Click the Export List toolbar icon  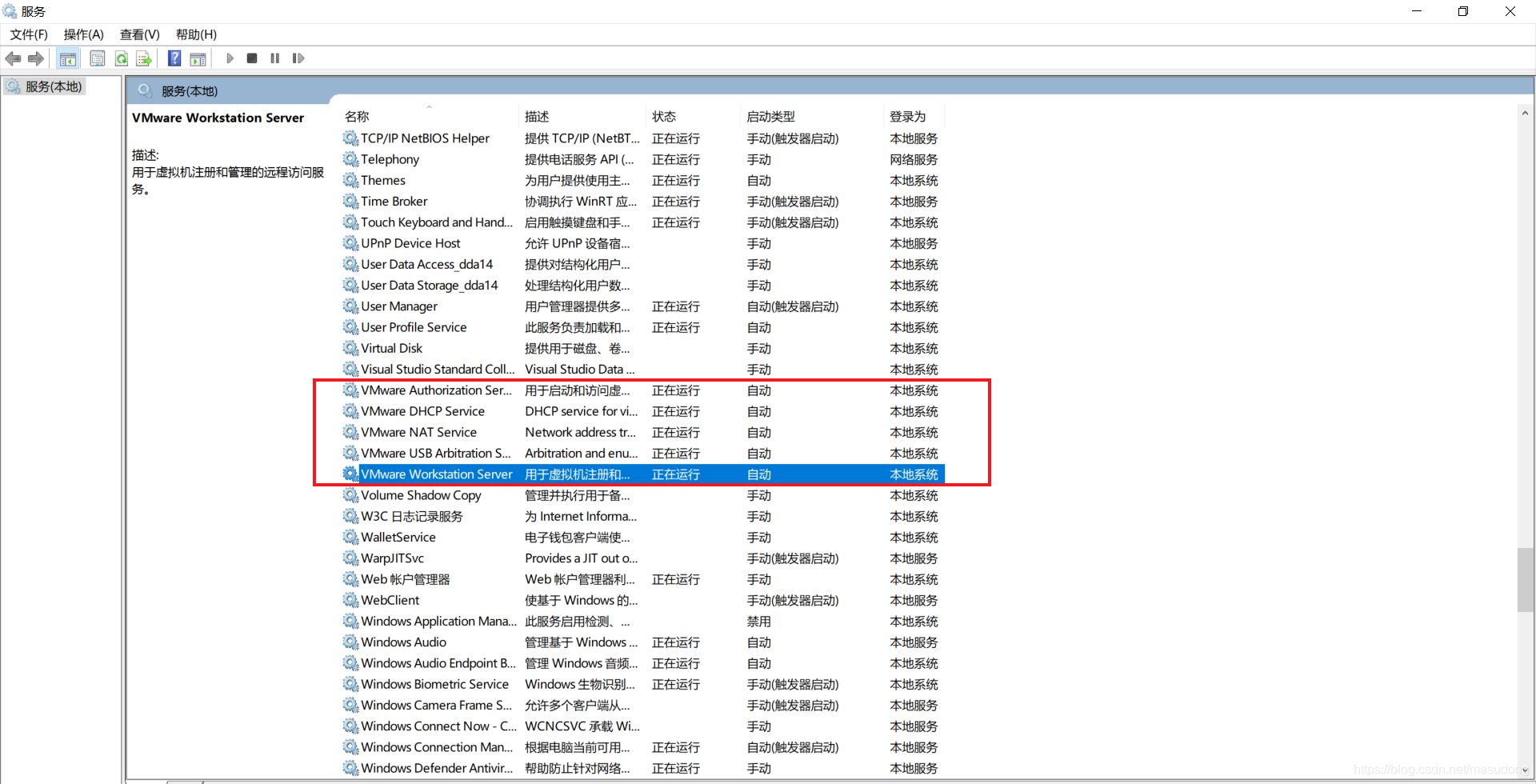(144, 58)
